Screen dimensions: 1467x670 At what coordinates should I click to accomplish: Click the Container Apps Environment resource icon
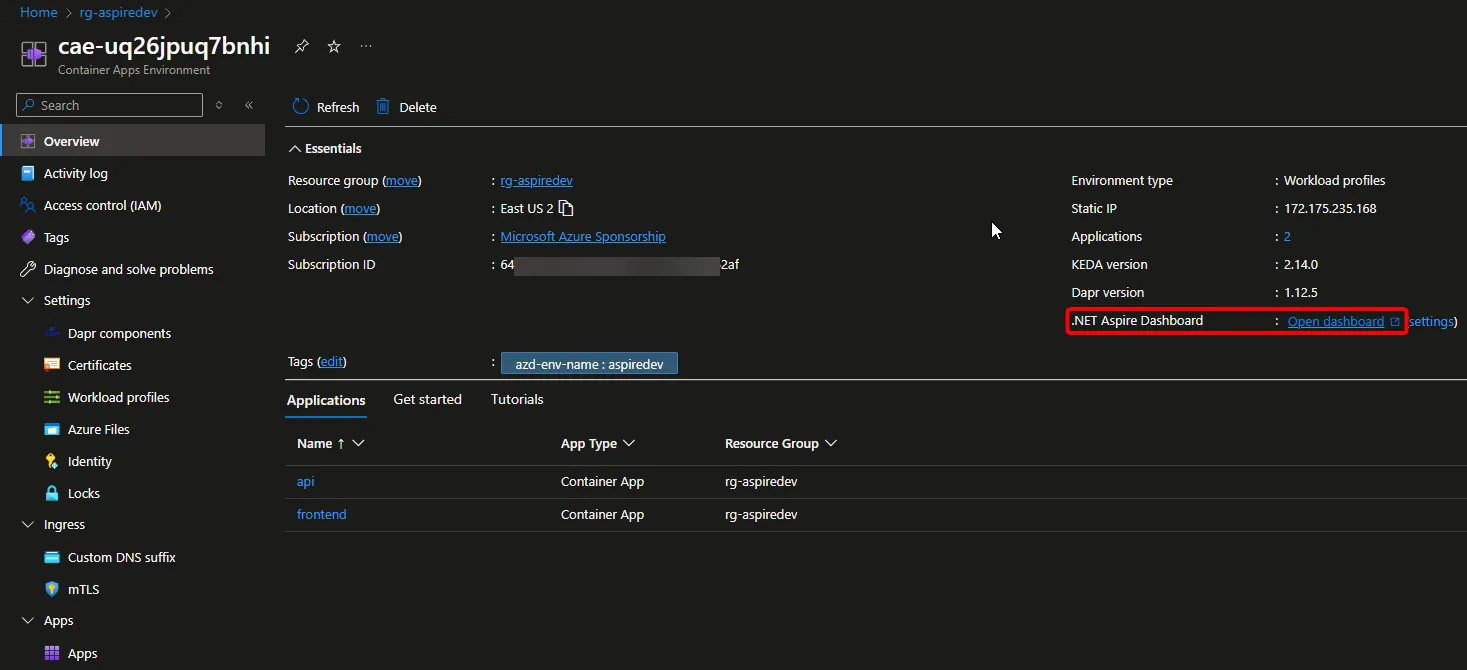click(33, 54)
